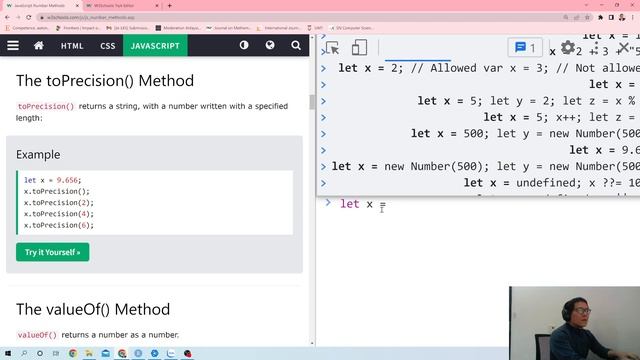Activate DevTools inspect element tool
Viewport: 640px width, 360px height.
click(x=333, y=48)
